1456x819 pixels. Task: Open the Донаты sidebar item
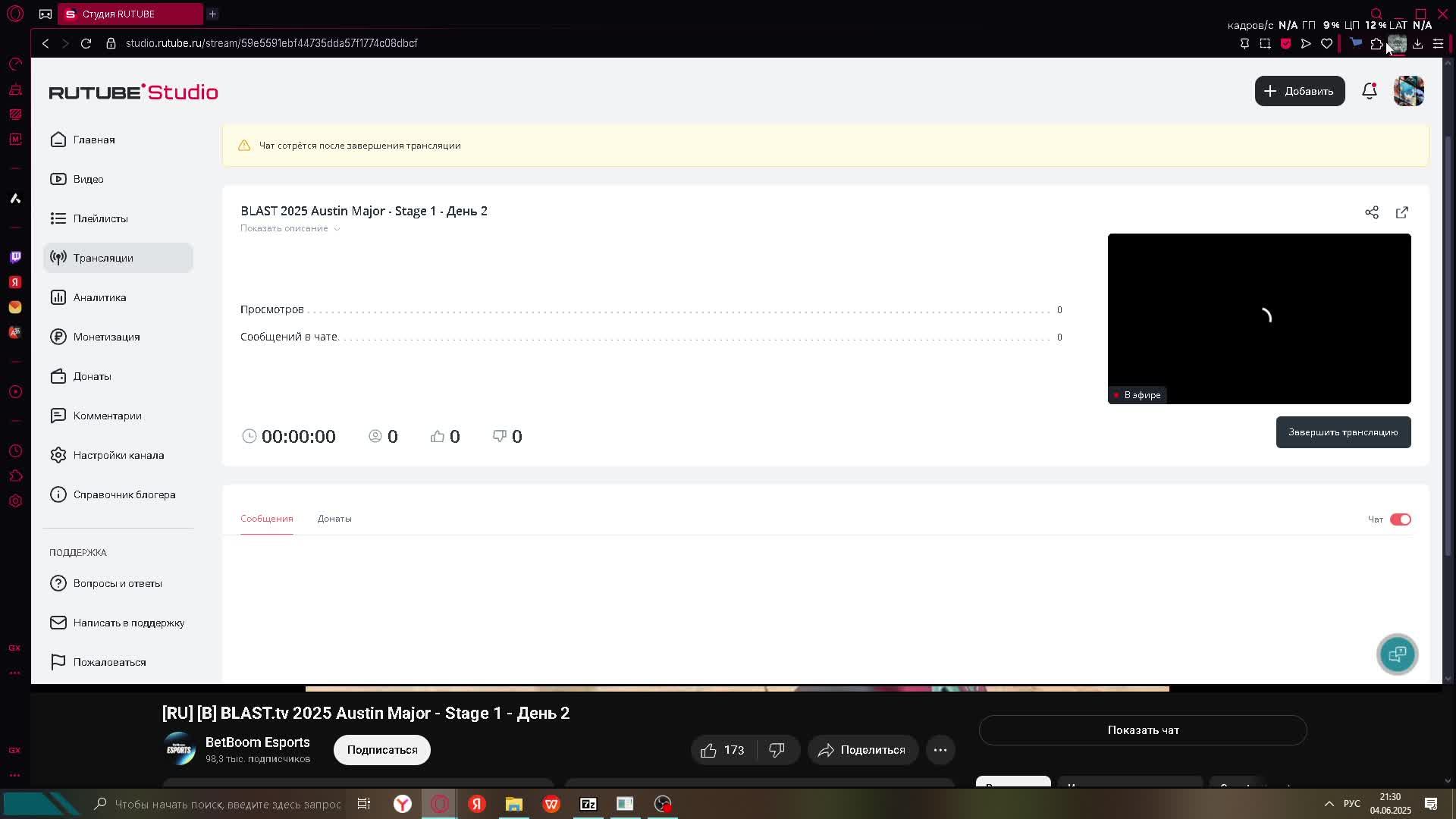[80, 376]
